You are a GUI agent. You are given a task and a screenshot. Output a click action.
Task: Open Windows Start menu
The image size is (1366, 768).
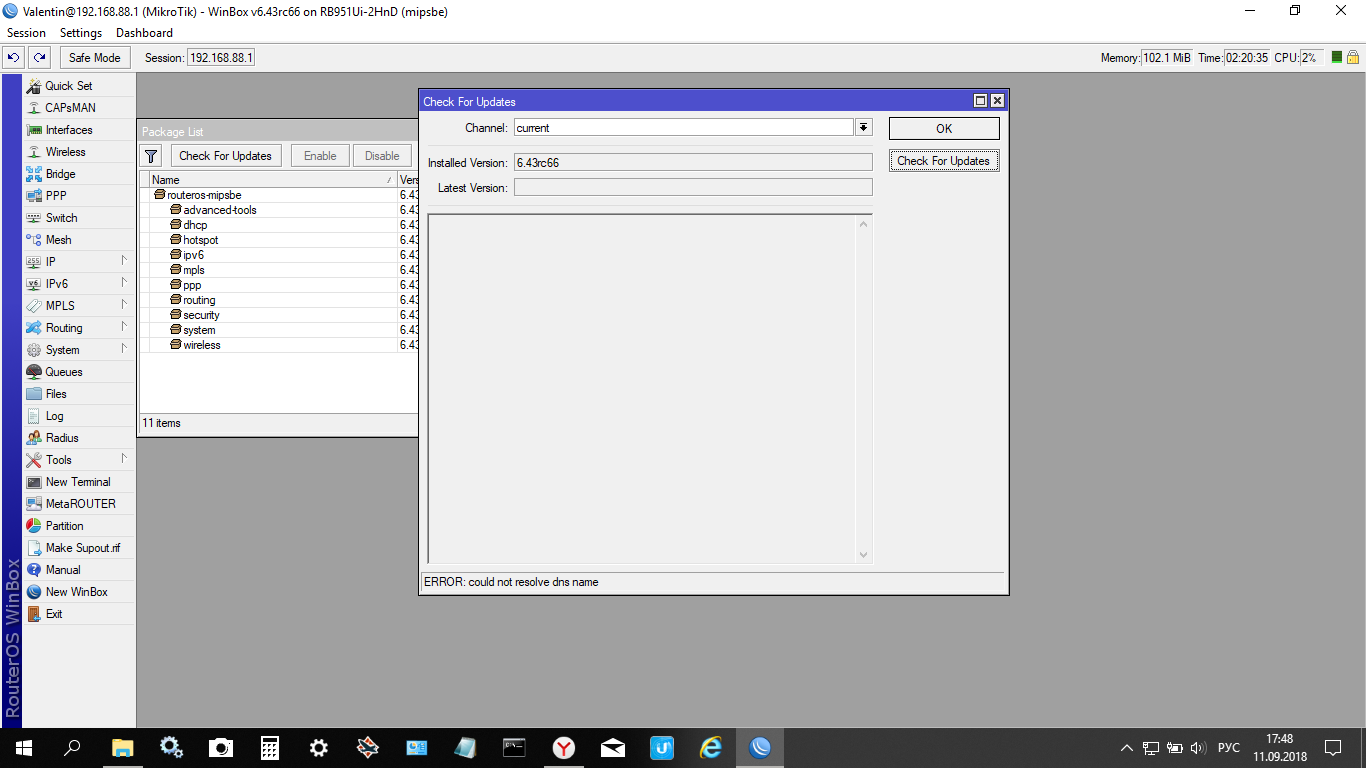(23, 747)
